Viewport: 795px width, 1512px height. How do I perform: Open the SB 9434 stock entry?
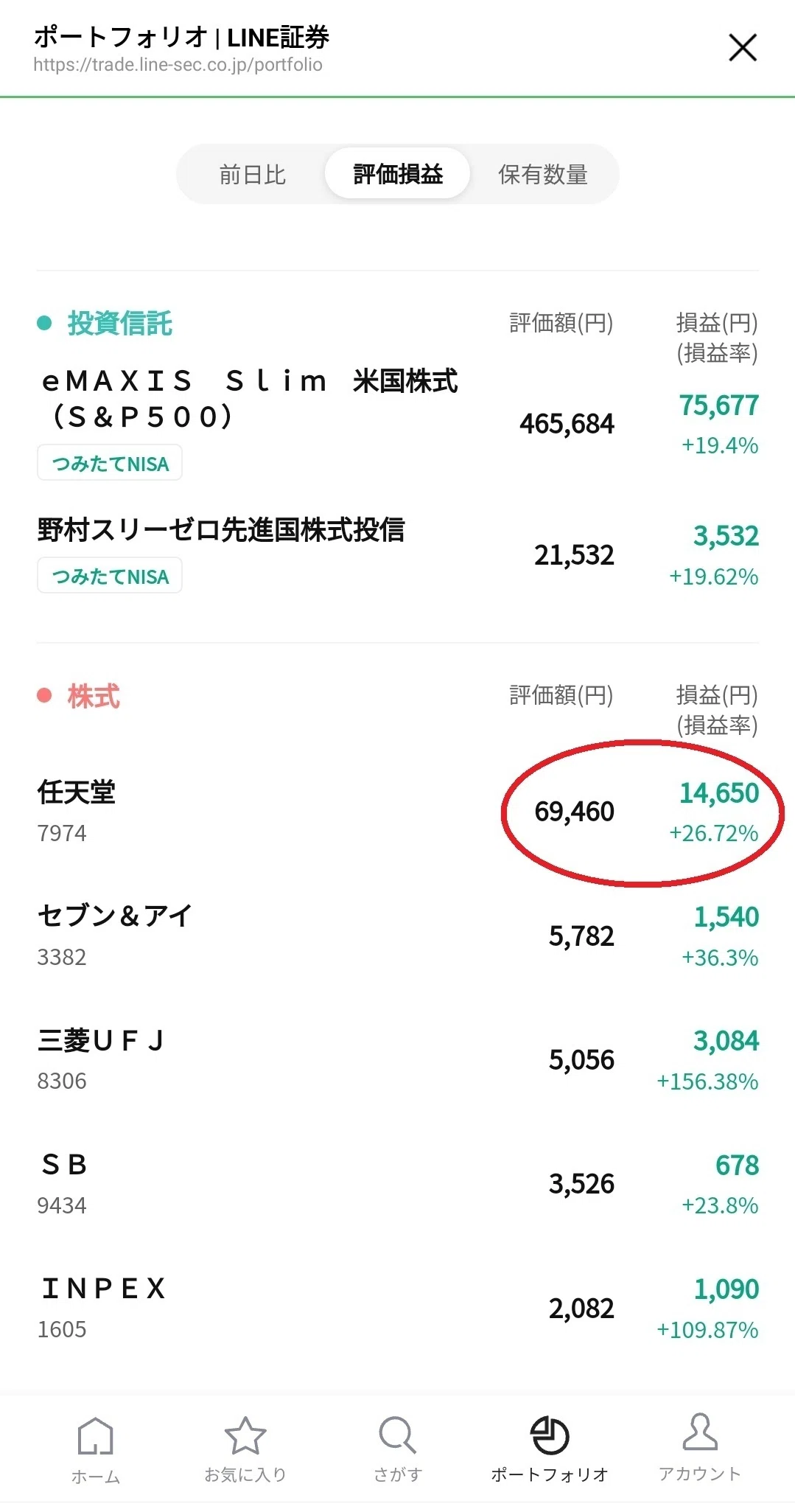coord(398,1183)
